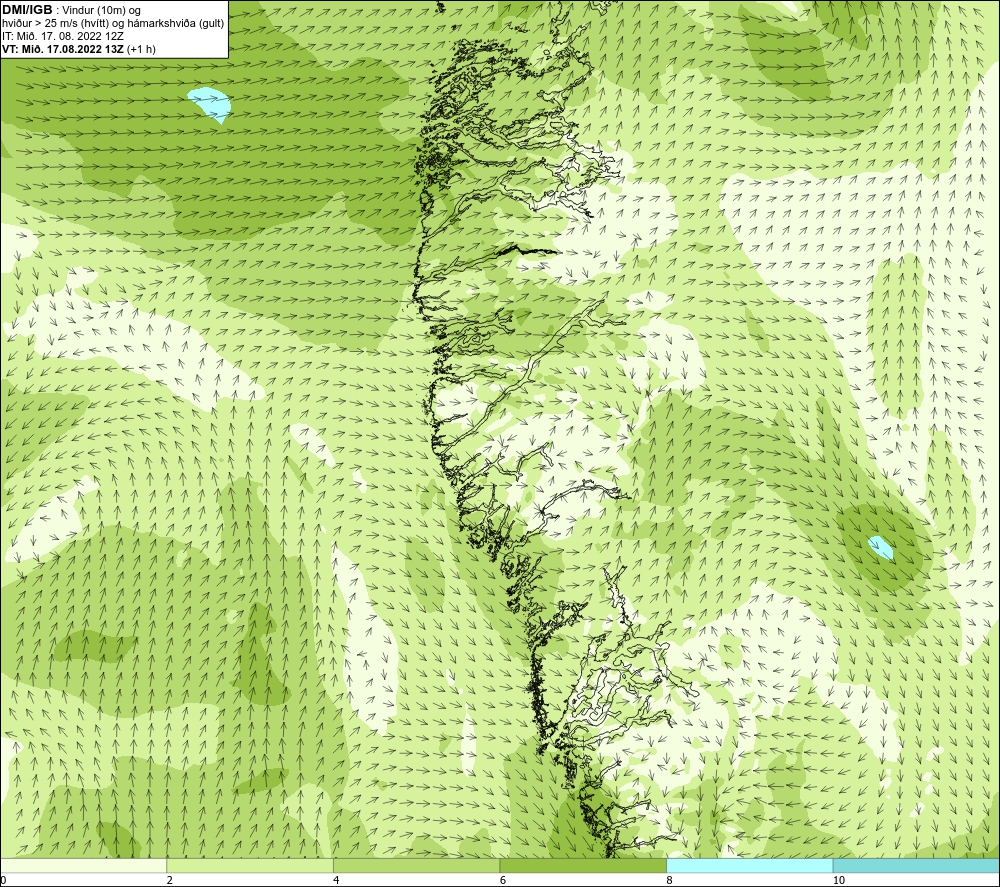
Task: Click the 4–6 m/s green legend swatch
Action: coord(416,865)
